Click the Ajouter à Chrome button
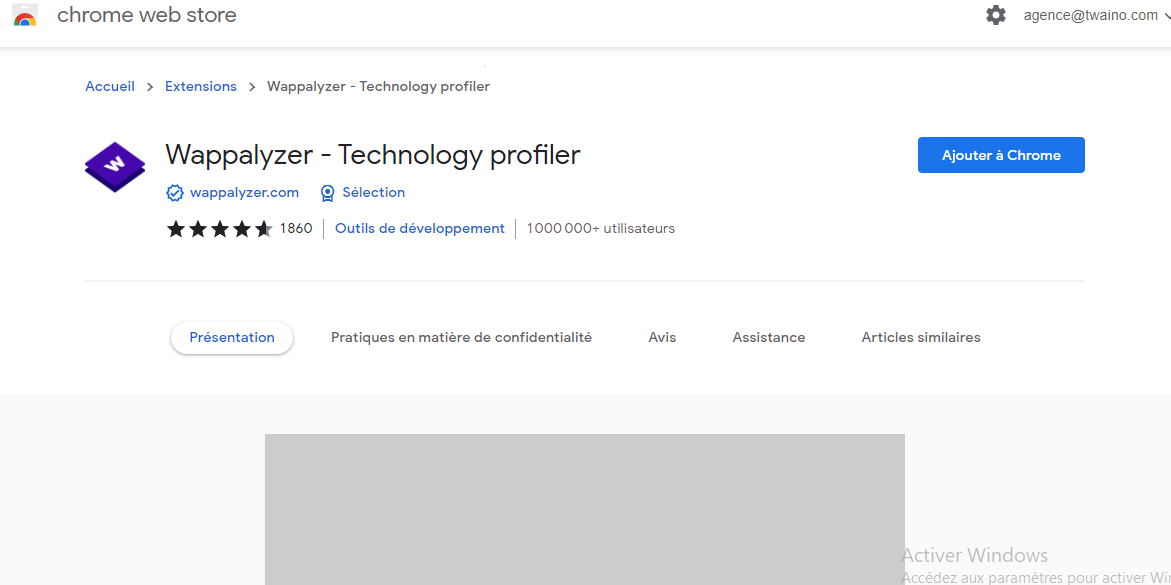Screen dimensions: 1171x585 (1001, 155)
